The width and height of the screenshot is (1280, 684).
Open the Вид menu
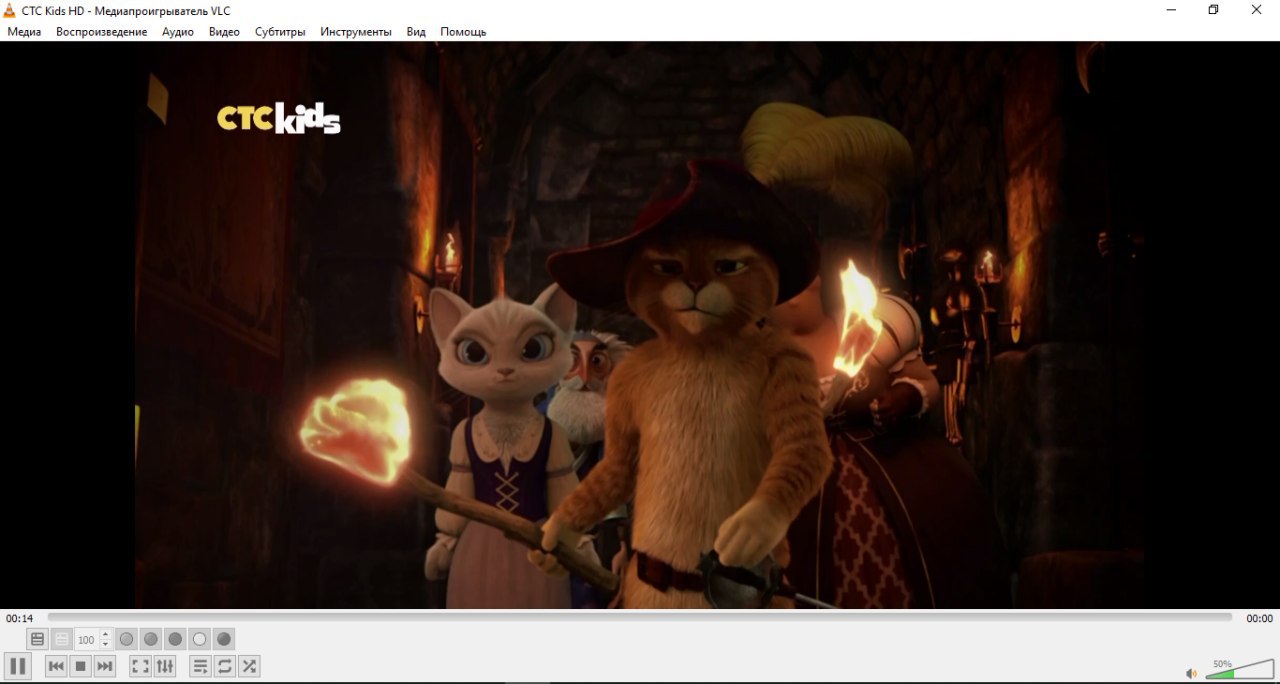[416, 32]
